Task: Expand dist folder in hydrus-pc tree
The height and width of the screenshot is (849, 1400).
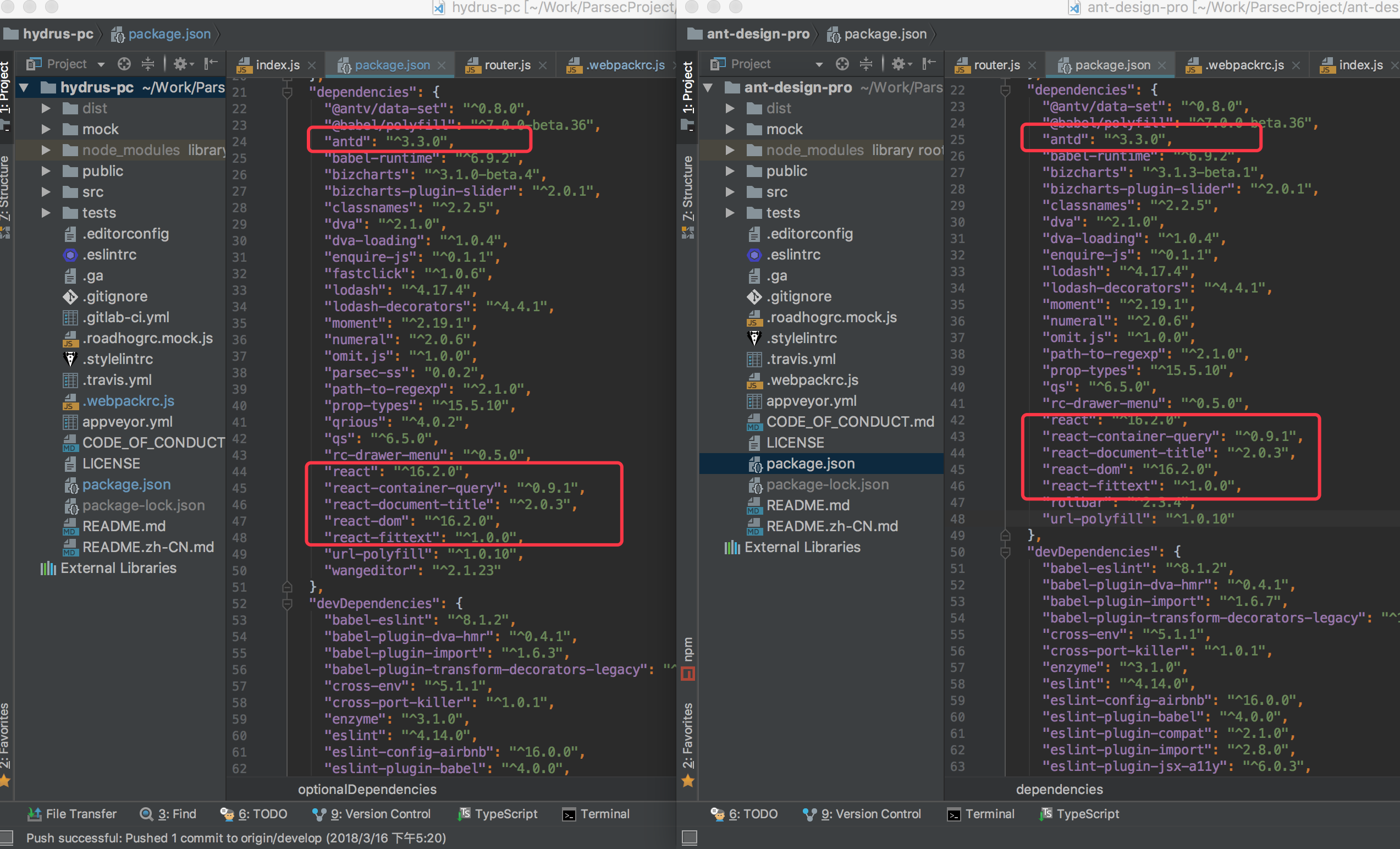Action: coord(46,108)
